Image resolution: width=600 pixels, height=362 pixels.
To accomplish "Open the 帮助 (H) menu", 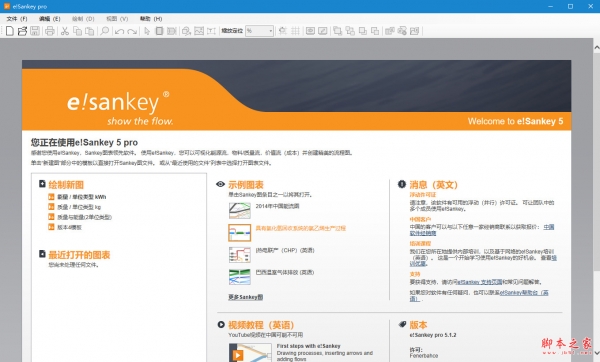I will click(x=151, y=19).
